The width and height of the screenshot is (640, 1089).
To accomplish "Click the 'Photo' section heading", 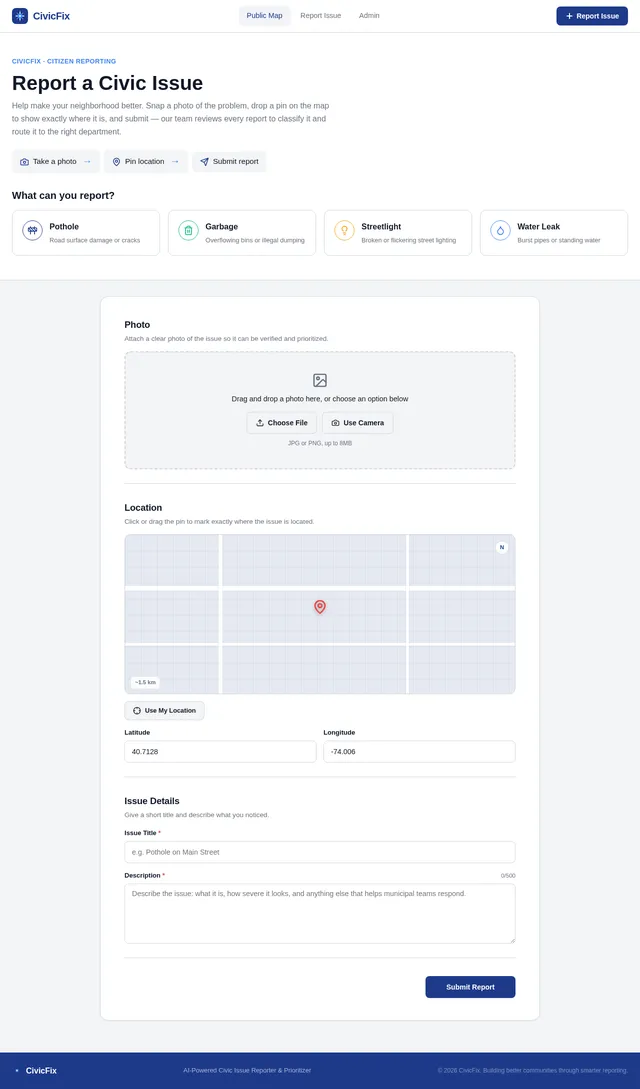I will [137, 324].
